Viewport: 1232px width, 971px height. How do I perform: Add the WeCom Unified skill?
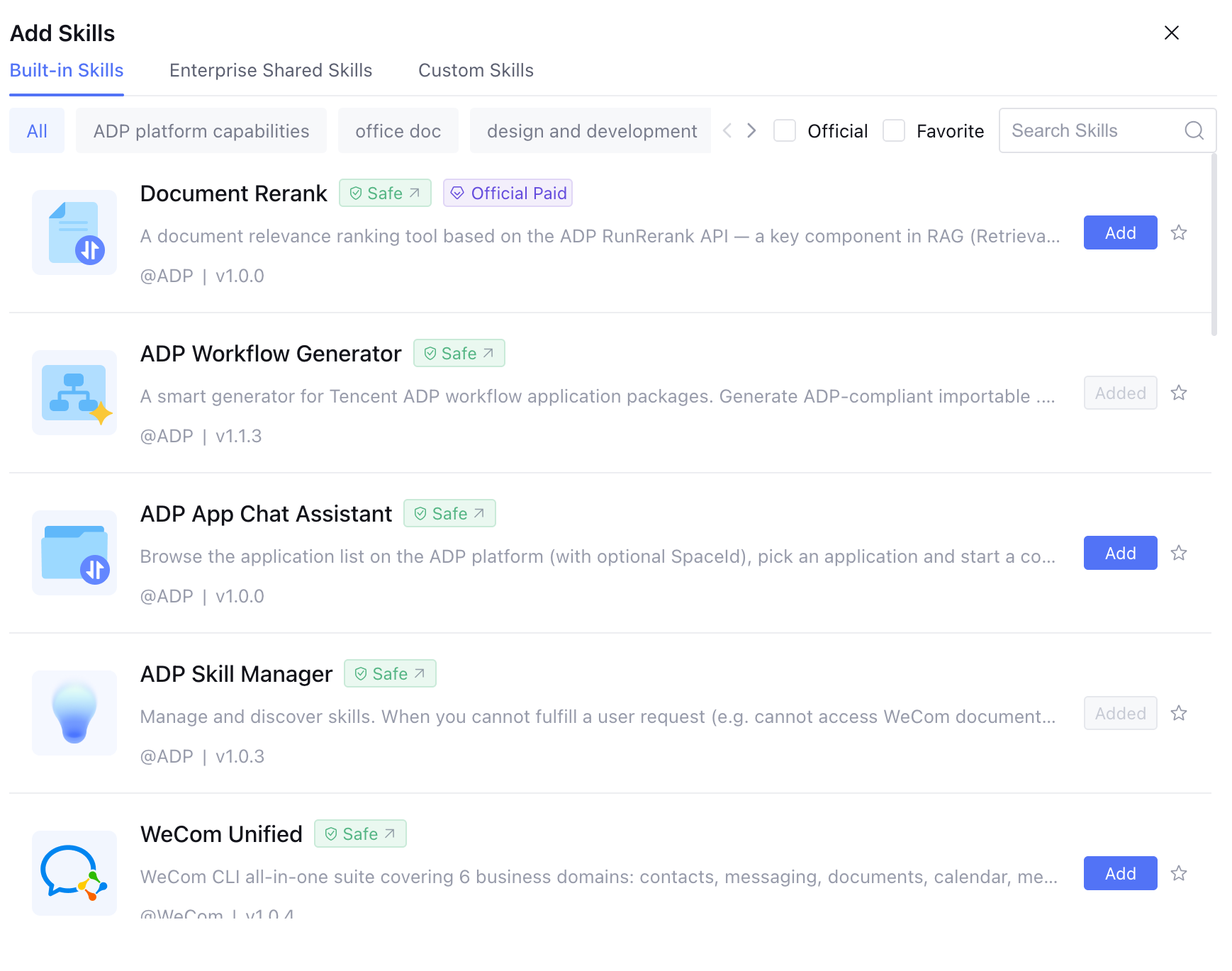coord(1121,873)
